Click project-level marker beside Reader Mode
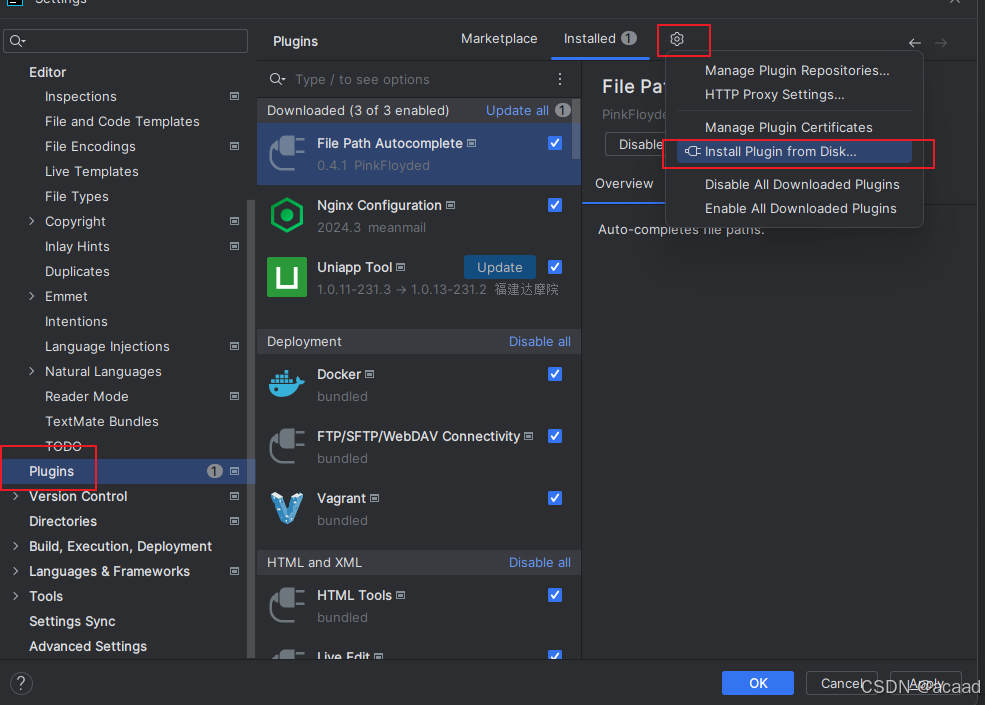 (234, 396)
